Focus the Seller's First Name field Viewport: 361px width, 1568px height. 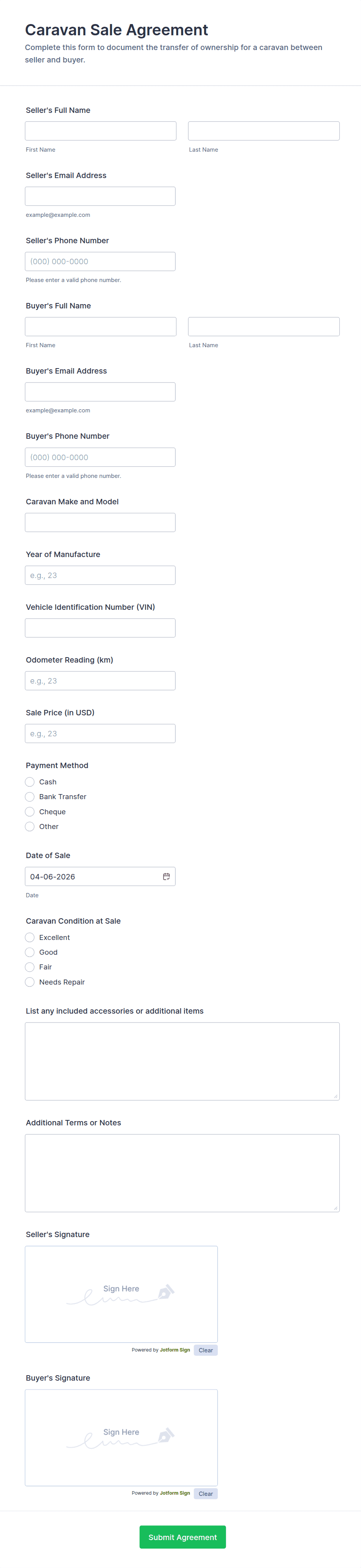pyautogui.click(x=101, y=131)
